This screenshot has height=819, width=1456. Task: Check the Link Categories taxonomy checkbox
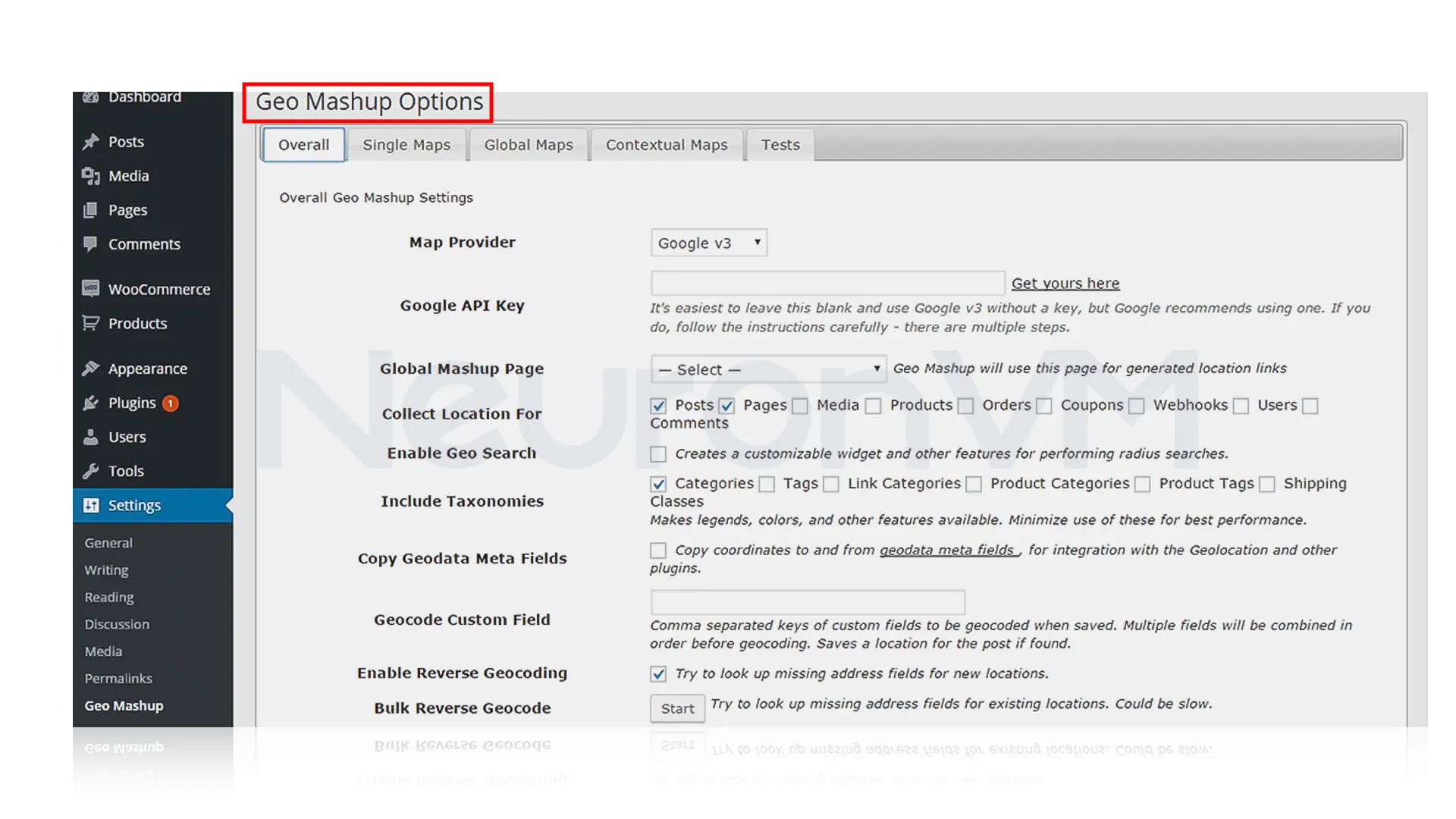[831, 484]
